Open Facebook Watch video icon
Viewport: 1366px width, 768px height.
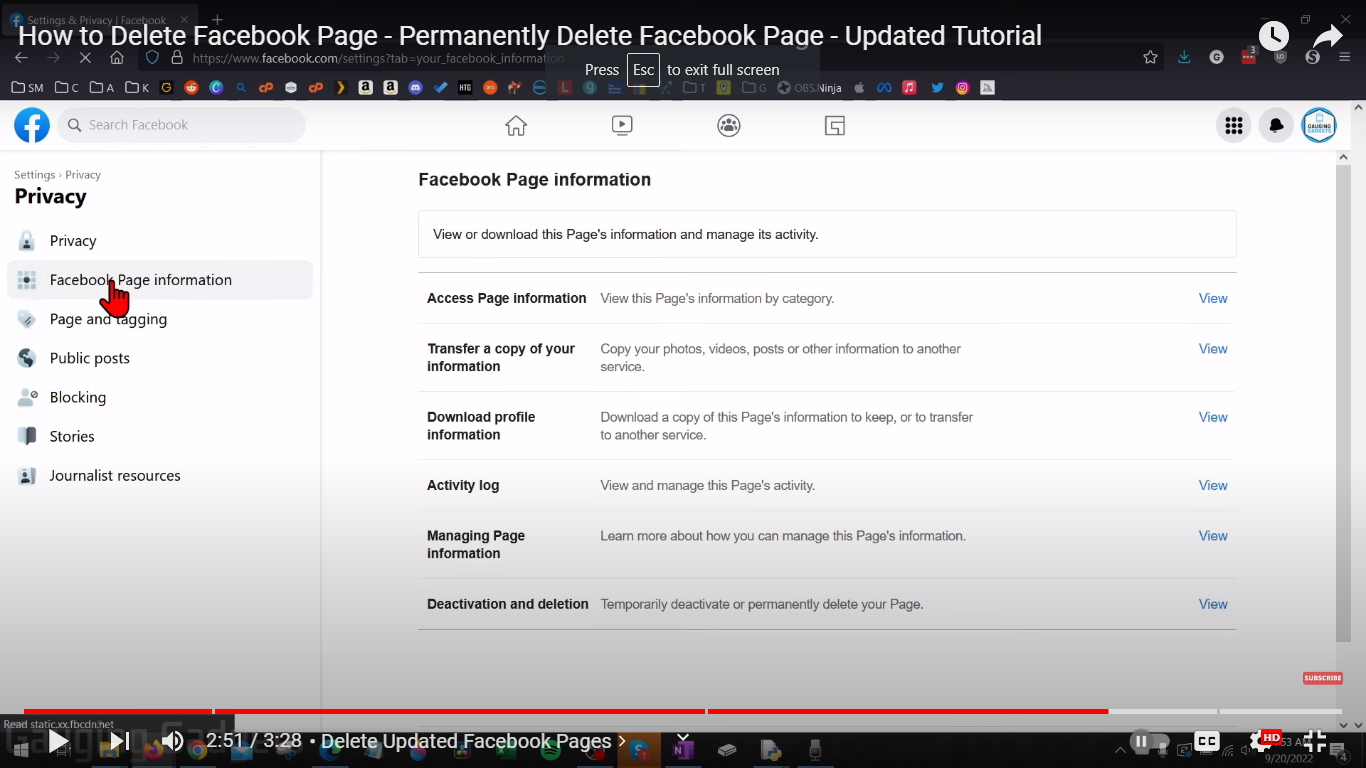pyautogui.click(x=621, y=124)
